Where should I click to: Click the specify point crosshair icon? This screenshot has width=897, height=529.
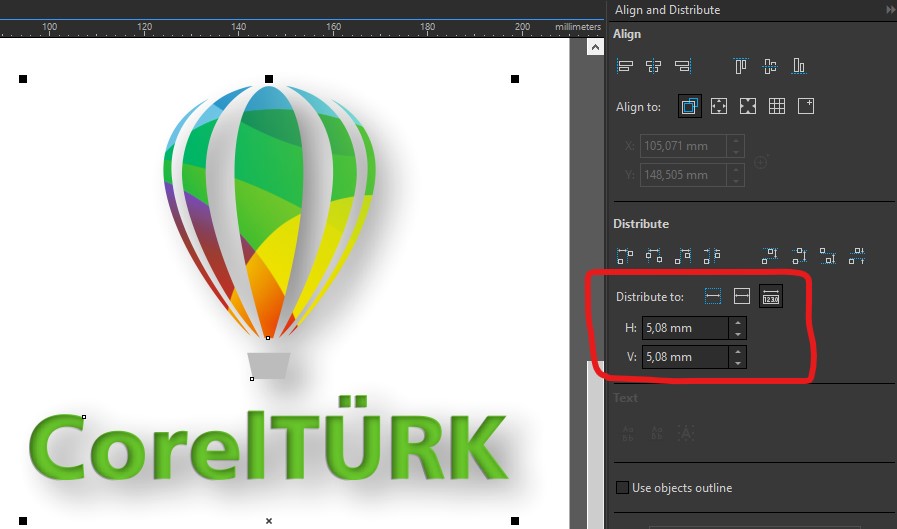(x=761, y=162)
